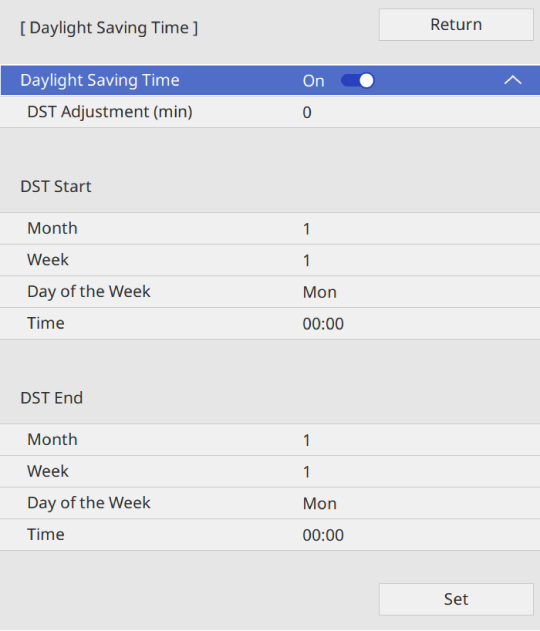This screenshot has width=540, height=631.
Task: Open the DST End Month setting
Action: tap(270, 440)
